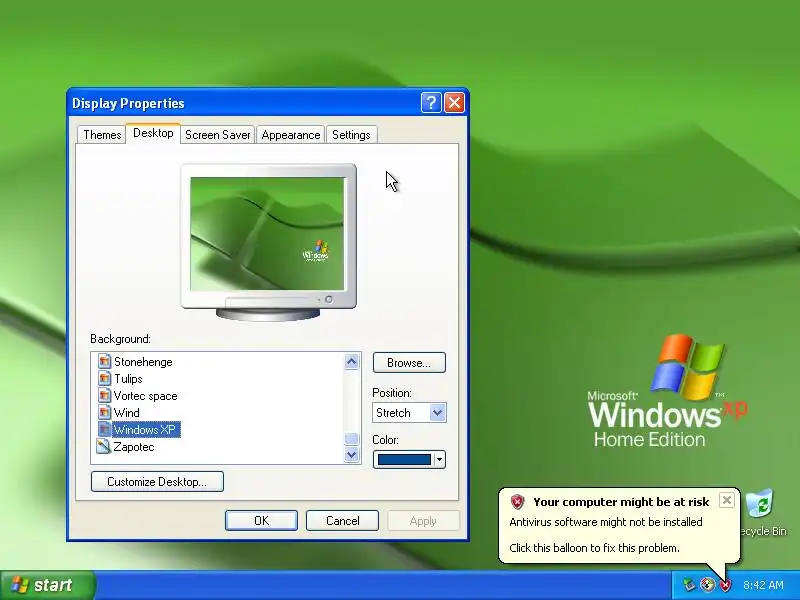
Task: Open the Settings tab
Action: (352, 135)
